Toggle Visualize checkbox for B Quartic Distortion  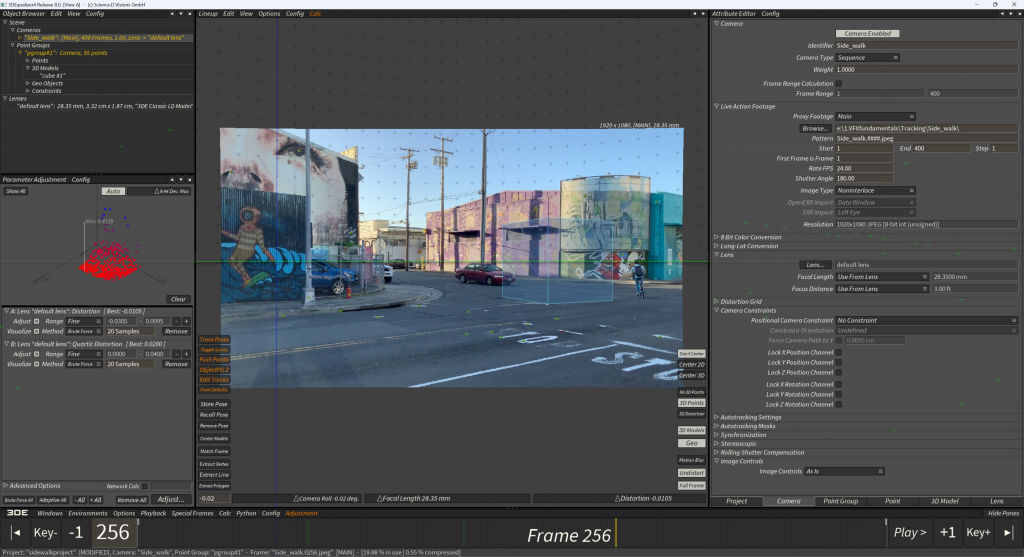[x=37, y=364]
